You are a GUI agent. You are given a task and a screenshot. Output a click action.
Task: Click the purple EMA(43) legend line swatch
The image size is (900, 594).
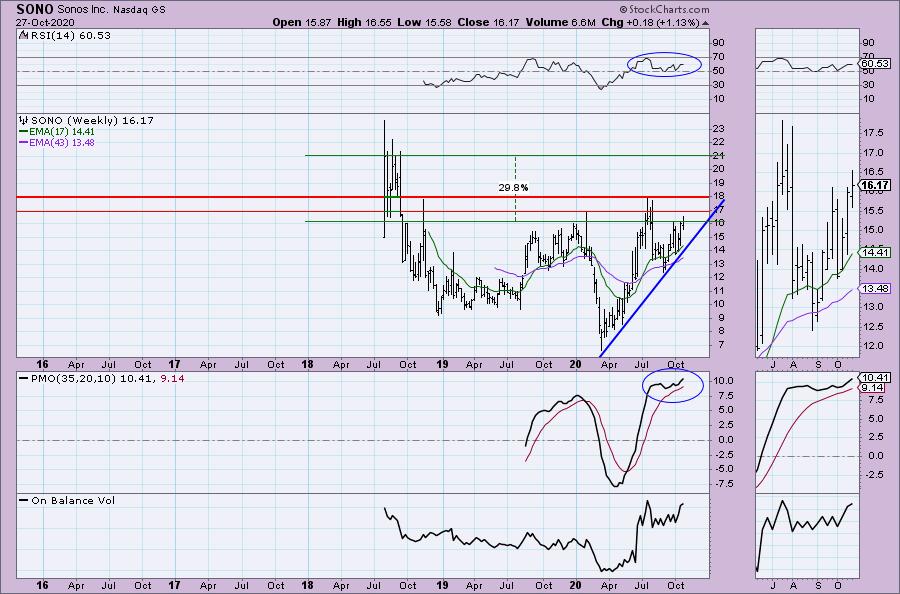pos(24,142)
